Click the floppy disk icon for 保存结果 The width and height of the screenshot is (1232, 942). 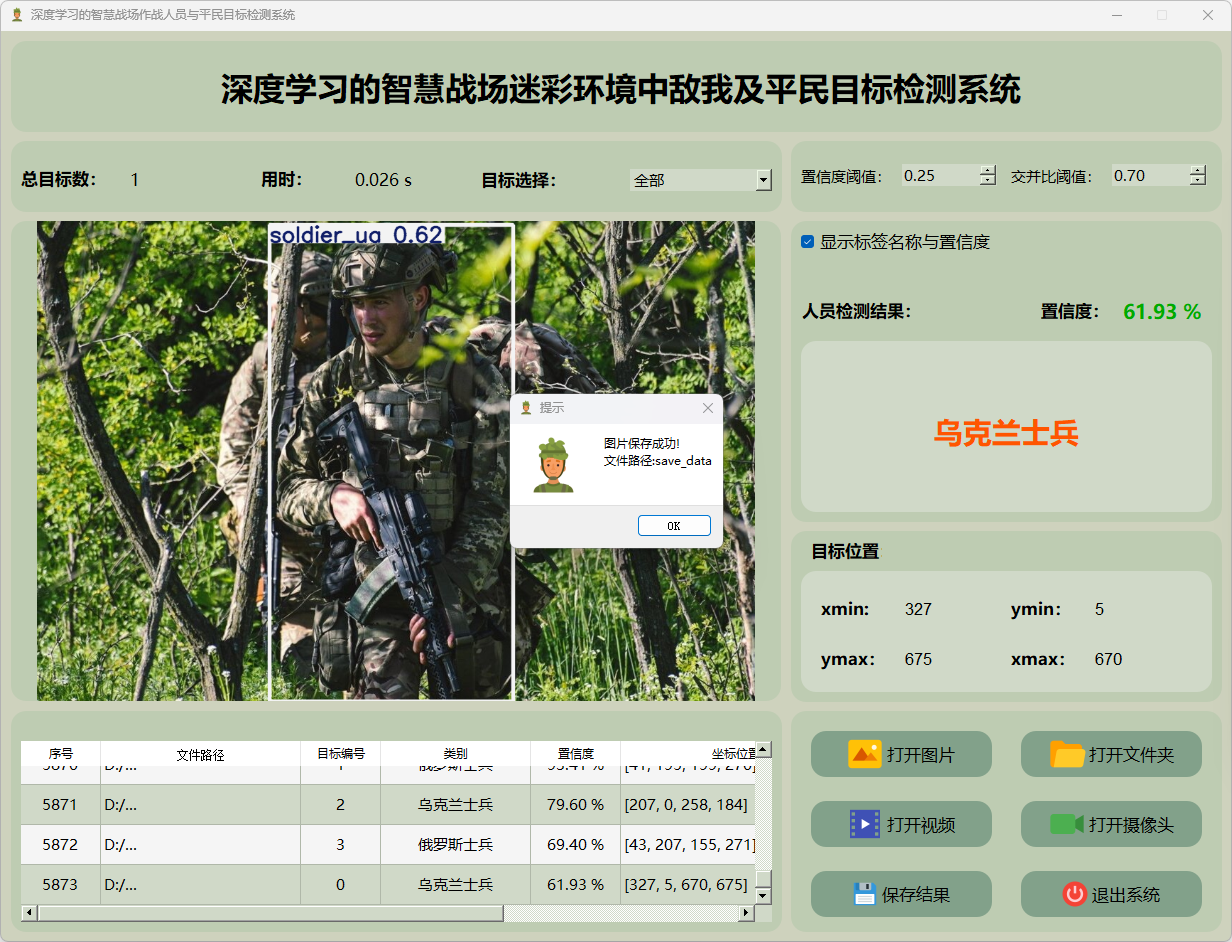[x=865, y=894]
